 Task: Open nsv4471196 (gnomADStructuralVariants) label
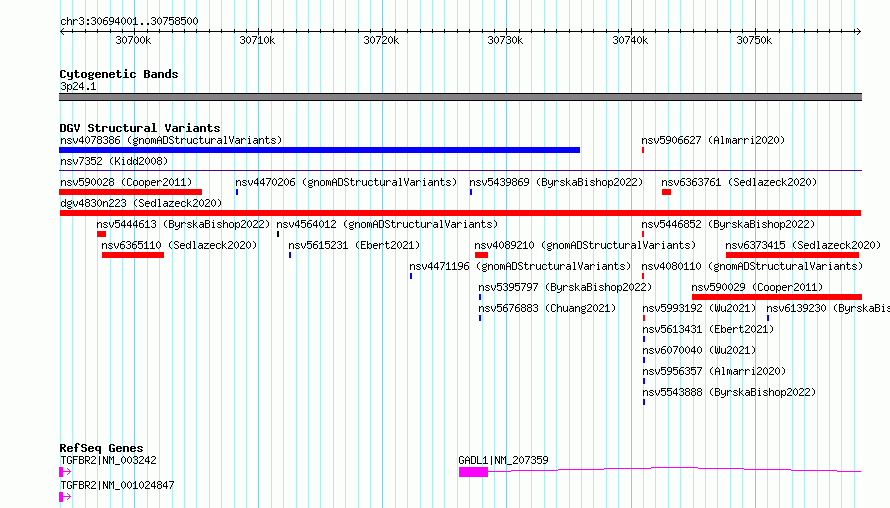pos(520,266)
